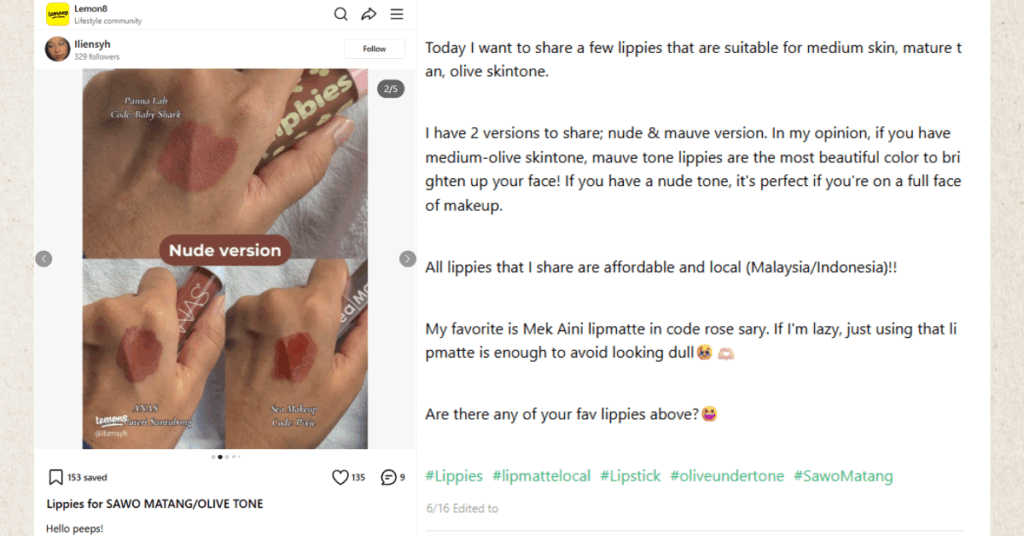Open the #lipmattelocal hashtag
The height and width of the screenshot is (536, 1024).
[541, 476]
